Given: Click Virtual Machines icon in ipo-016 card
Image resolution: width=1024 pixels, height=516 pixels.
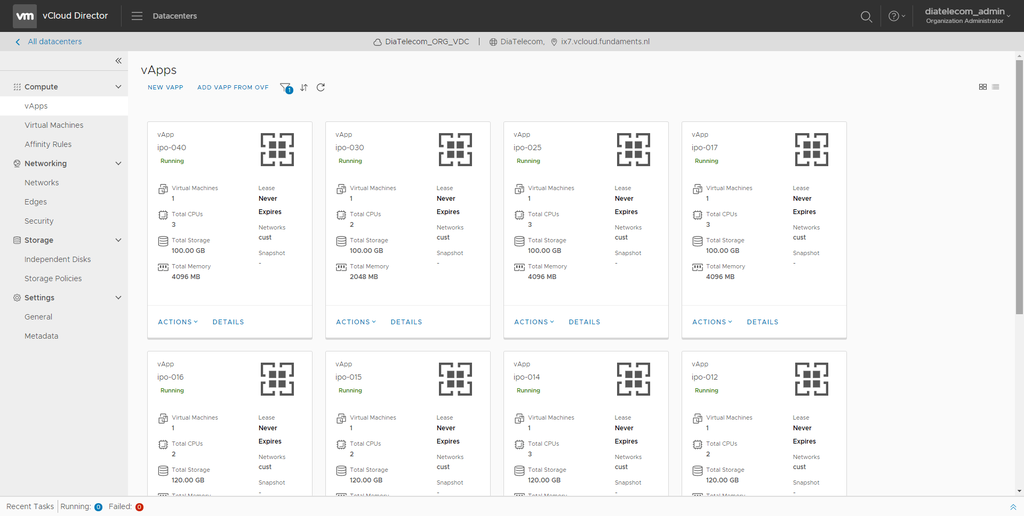Looking at the screenshot, I should [163, 419].
